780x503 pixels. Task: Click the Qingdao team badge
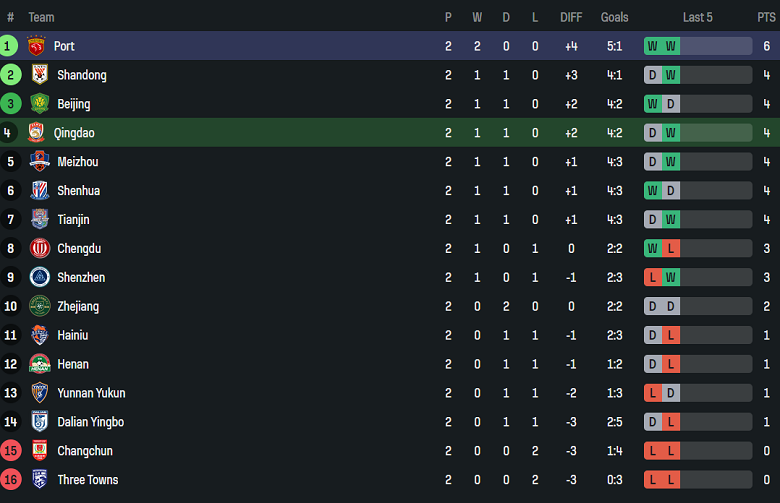coord(37,133)
